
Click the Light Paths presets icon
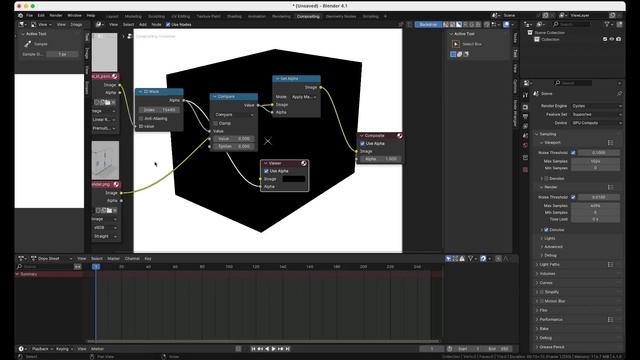[610, 264]
